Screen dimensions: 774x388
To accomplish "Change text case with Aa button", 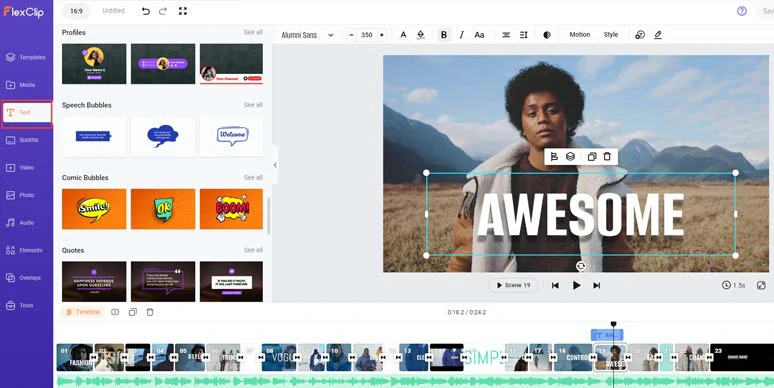I will (479, 35).
